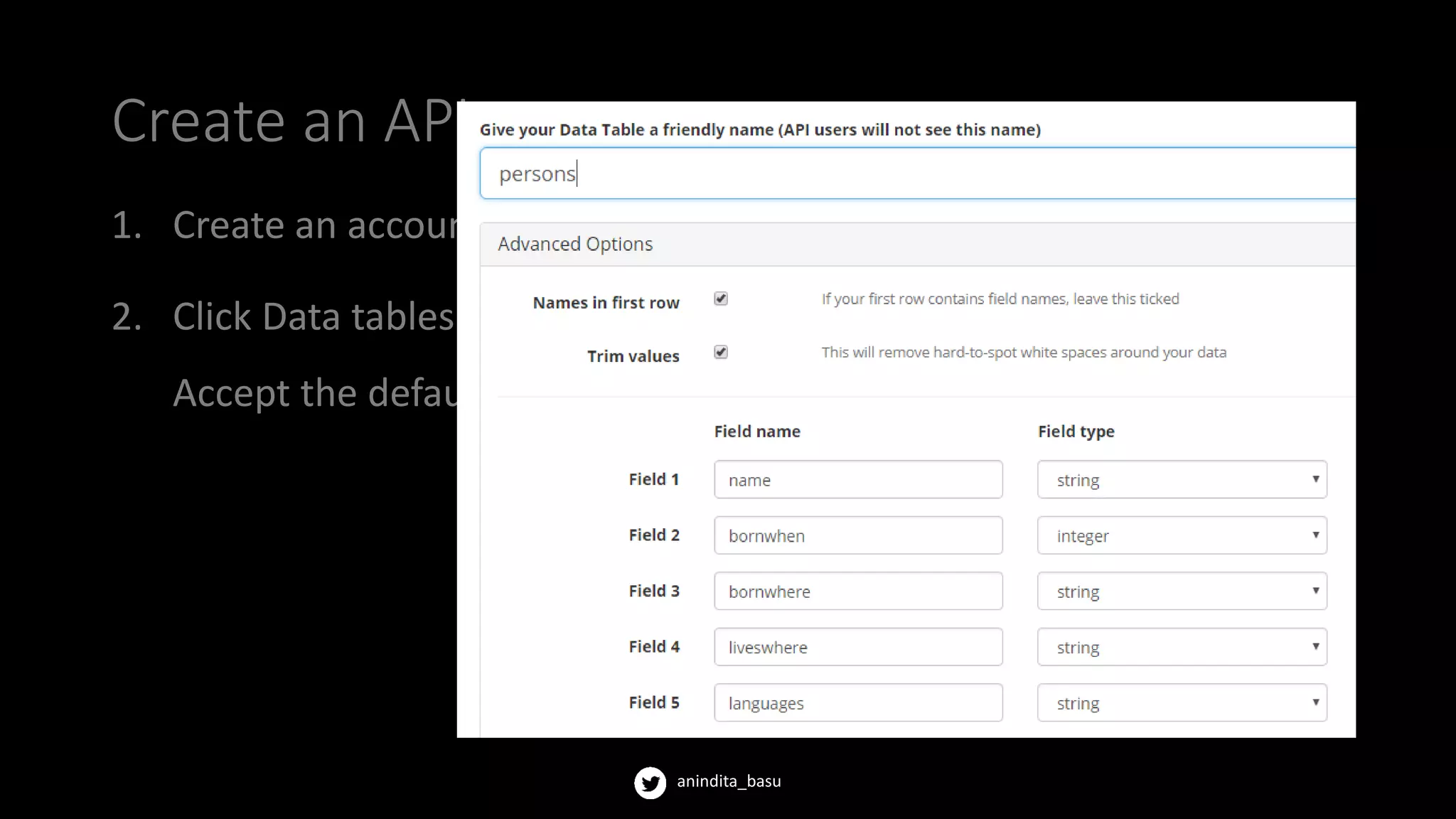Image resolution: width=1456 pixels, height=819 pixels.
Task: Click the languages field name input
Action: pos(858,702)
